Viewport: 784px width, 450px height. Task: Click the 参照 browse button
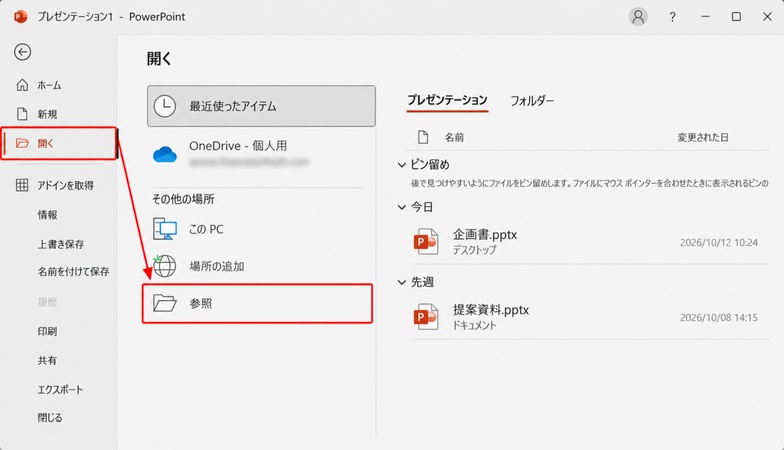coord(258,304)
